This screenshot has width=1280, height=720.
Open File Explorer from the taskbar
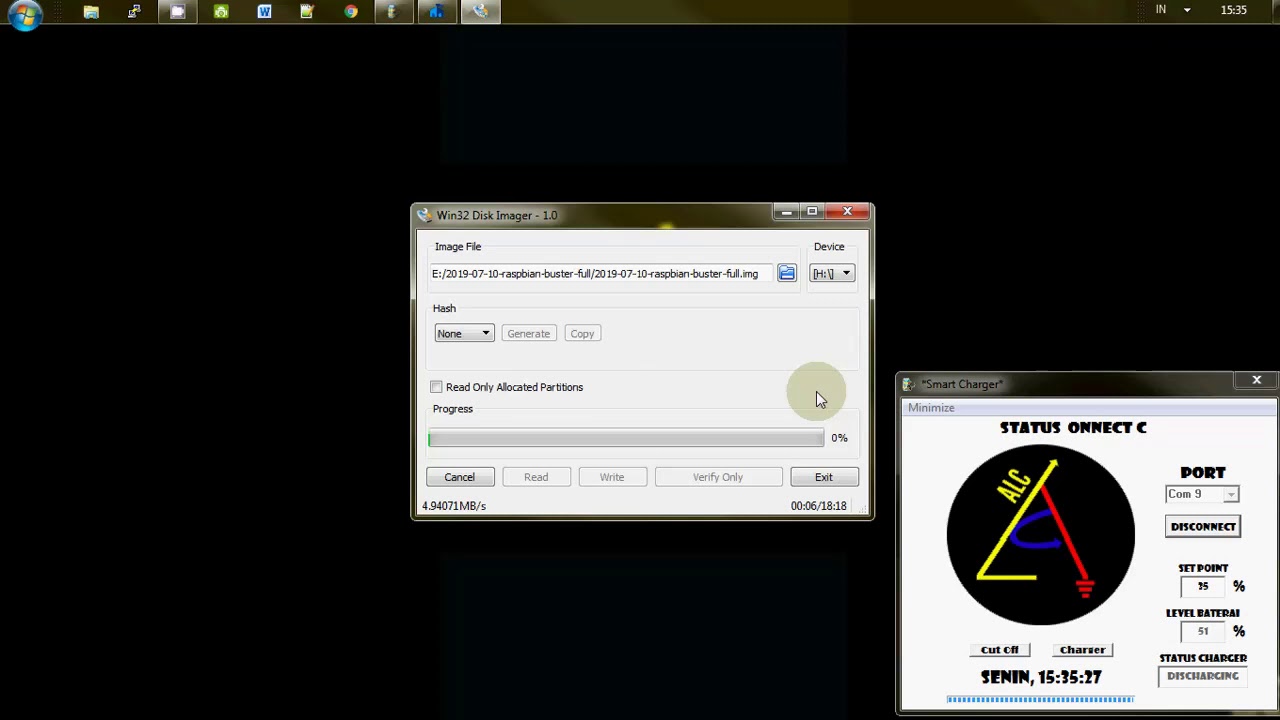point(91,12)
